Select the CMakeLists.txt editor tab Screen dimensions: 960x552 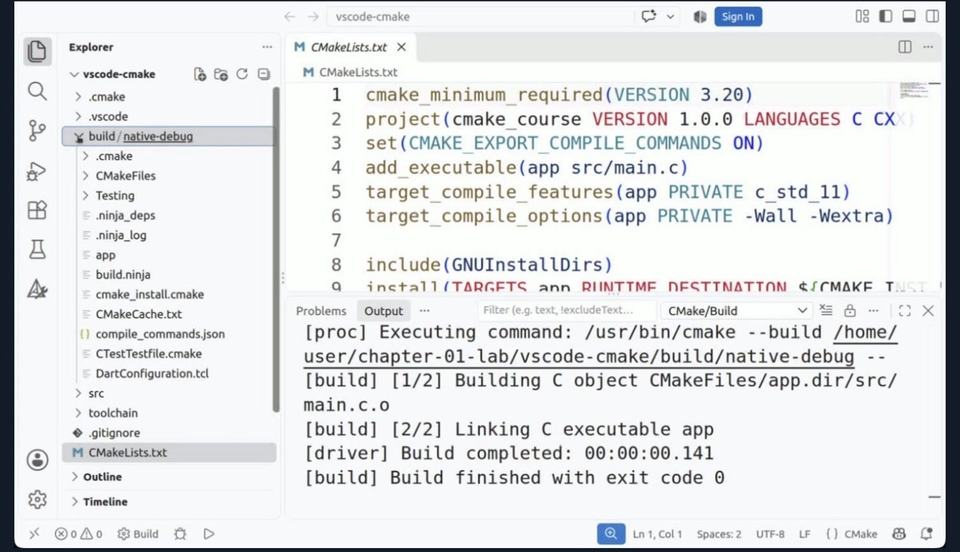(x=349, y=47)
